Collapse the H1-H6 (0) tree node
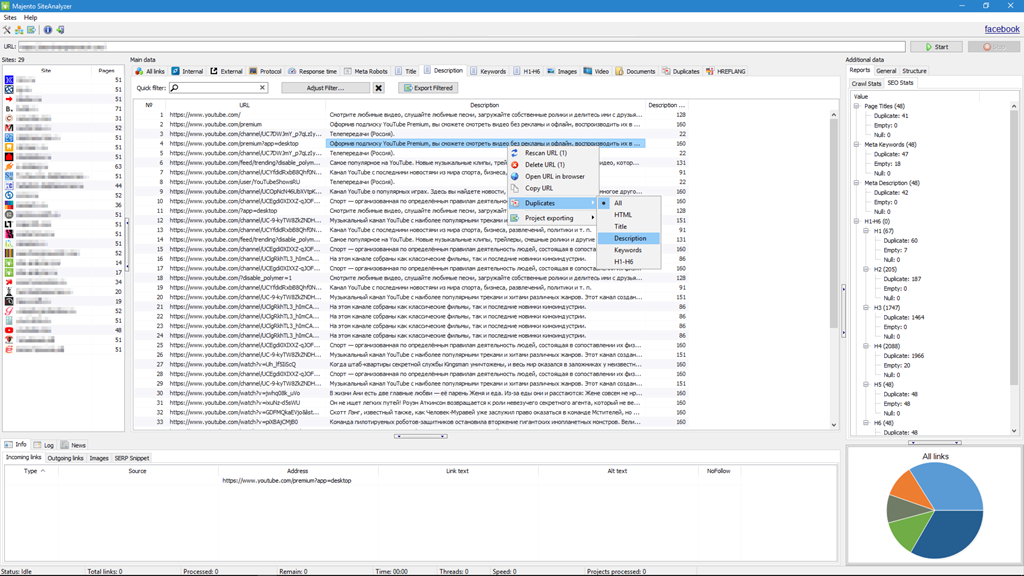This screenshot has height=576, width=1024. point(856,221)
